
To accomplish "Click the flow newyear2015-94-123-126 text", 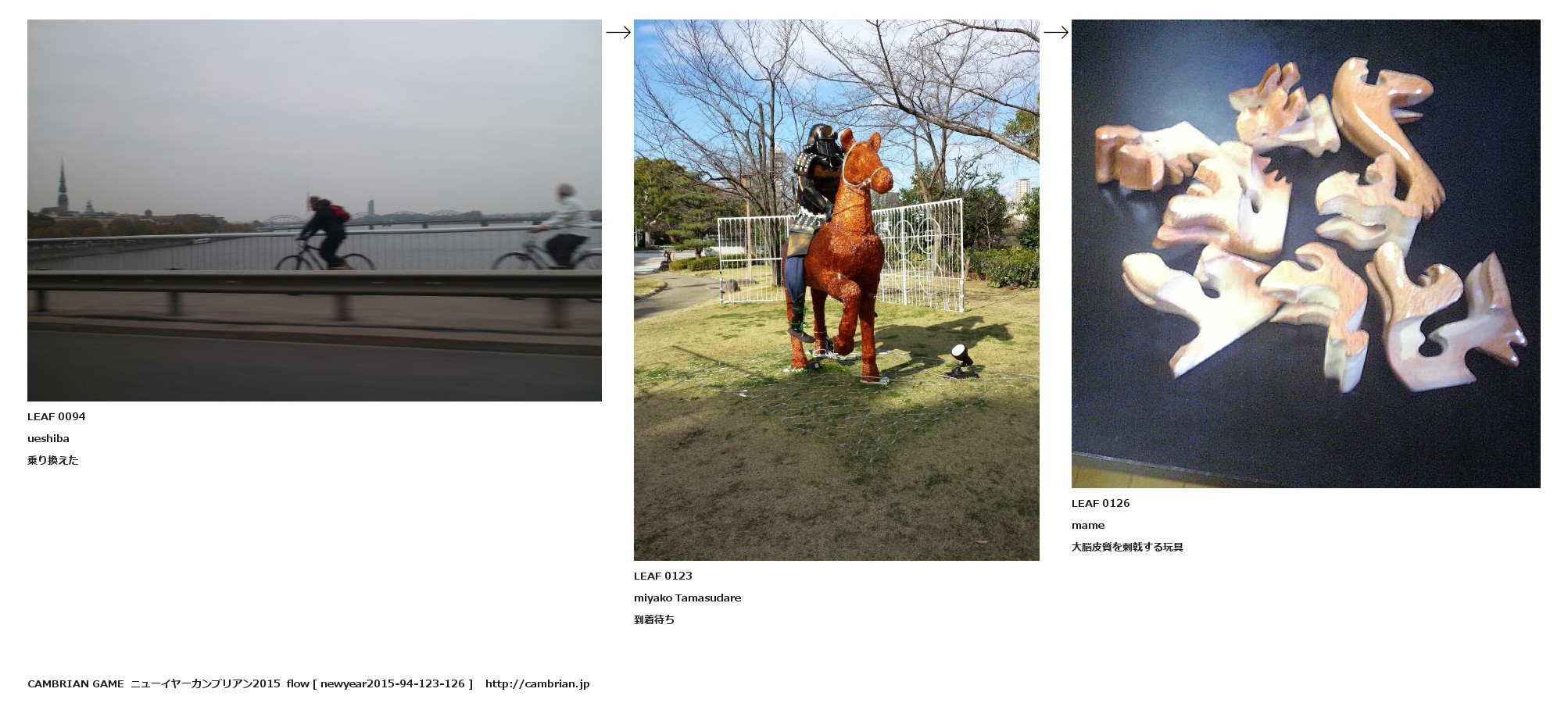I will coord(380,683).
